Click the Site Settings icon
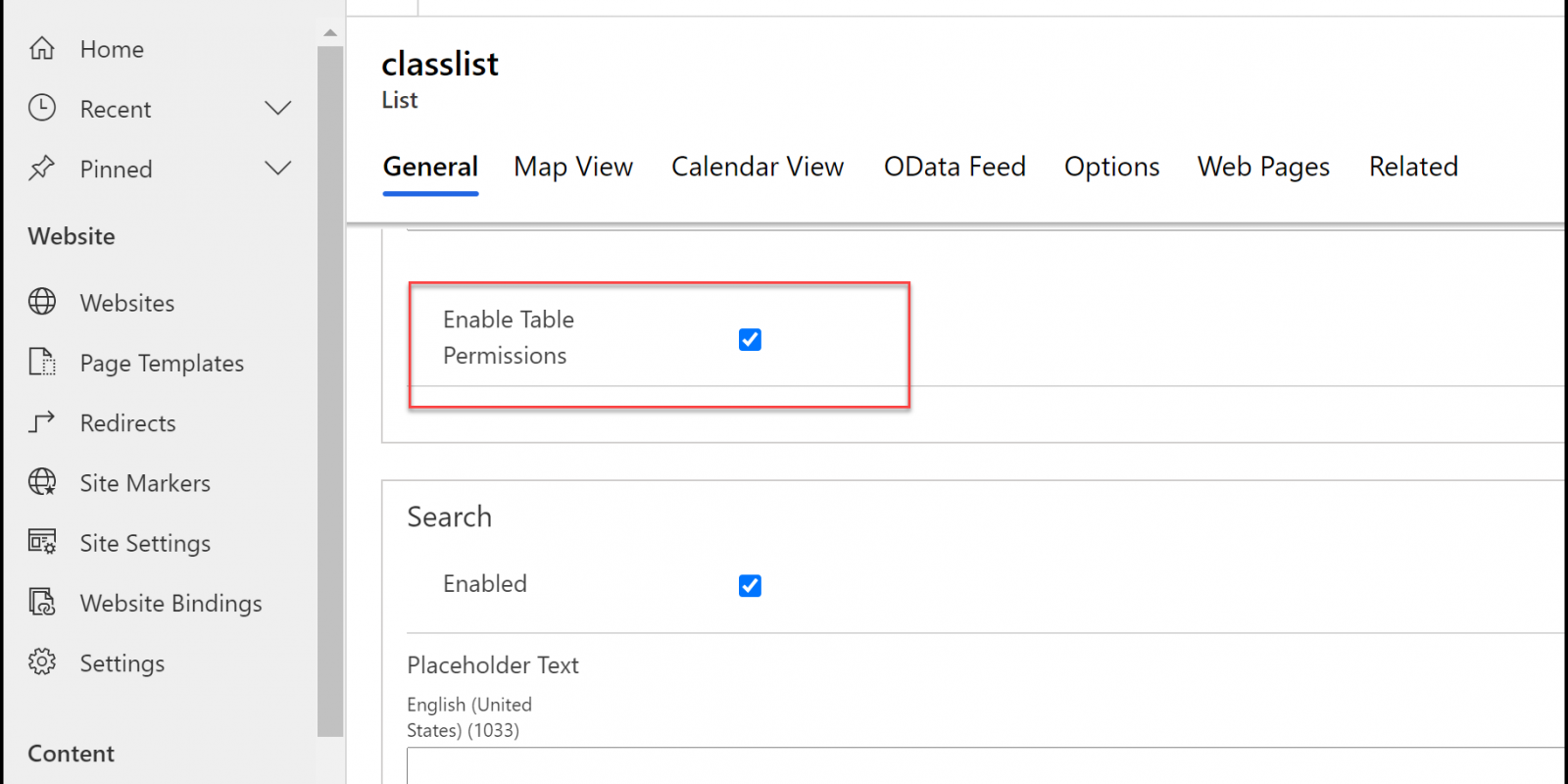Screen dimensions: 1568x784 42,542
